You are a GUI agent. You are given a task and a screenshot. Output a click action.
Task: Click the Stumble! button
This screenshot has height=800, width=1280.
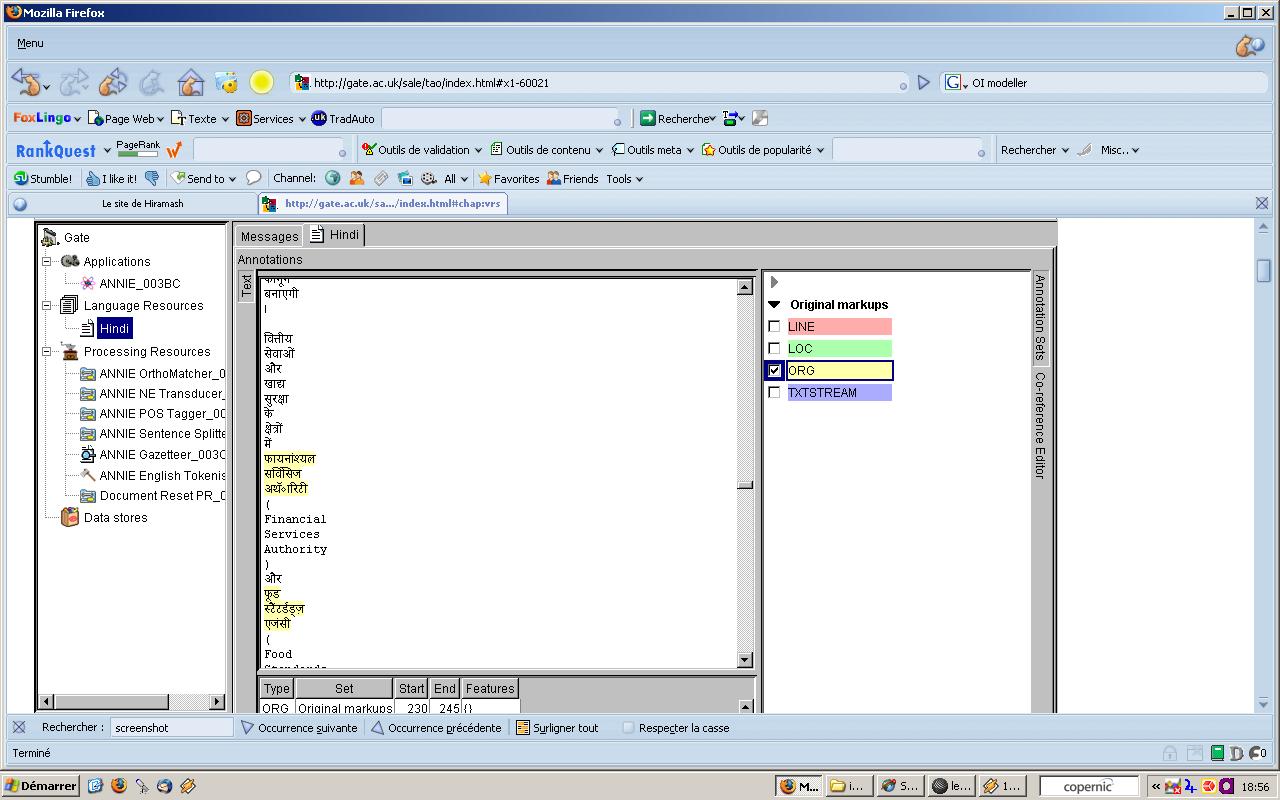[43, 179]
